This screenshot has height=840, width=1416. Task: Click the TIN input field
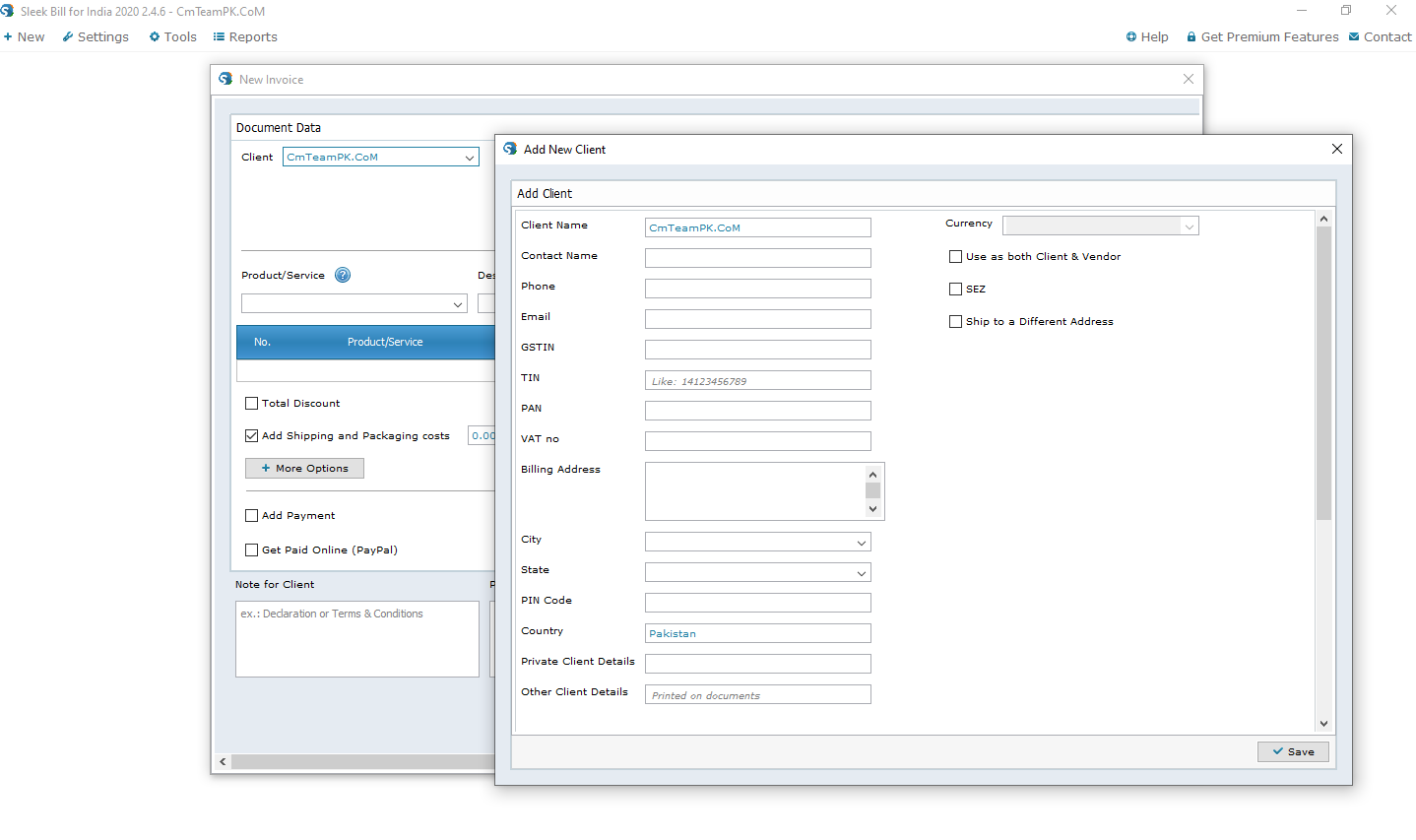[x=757, y=380]
